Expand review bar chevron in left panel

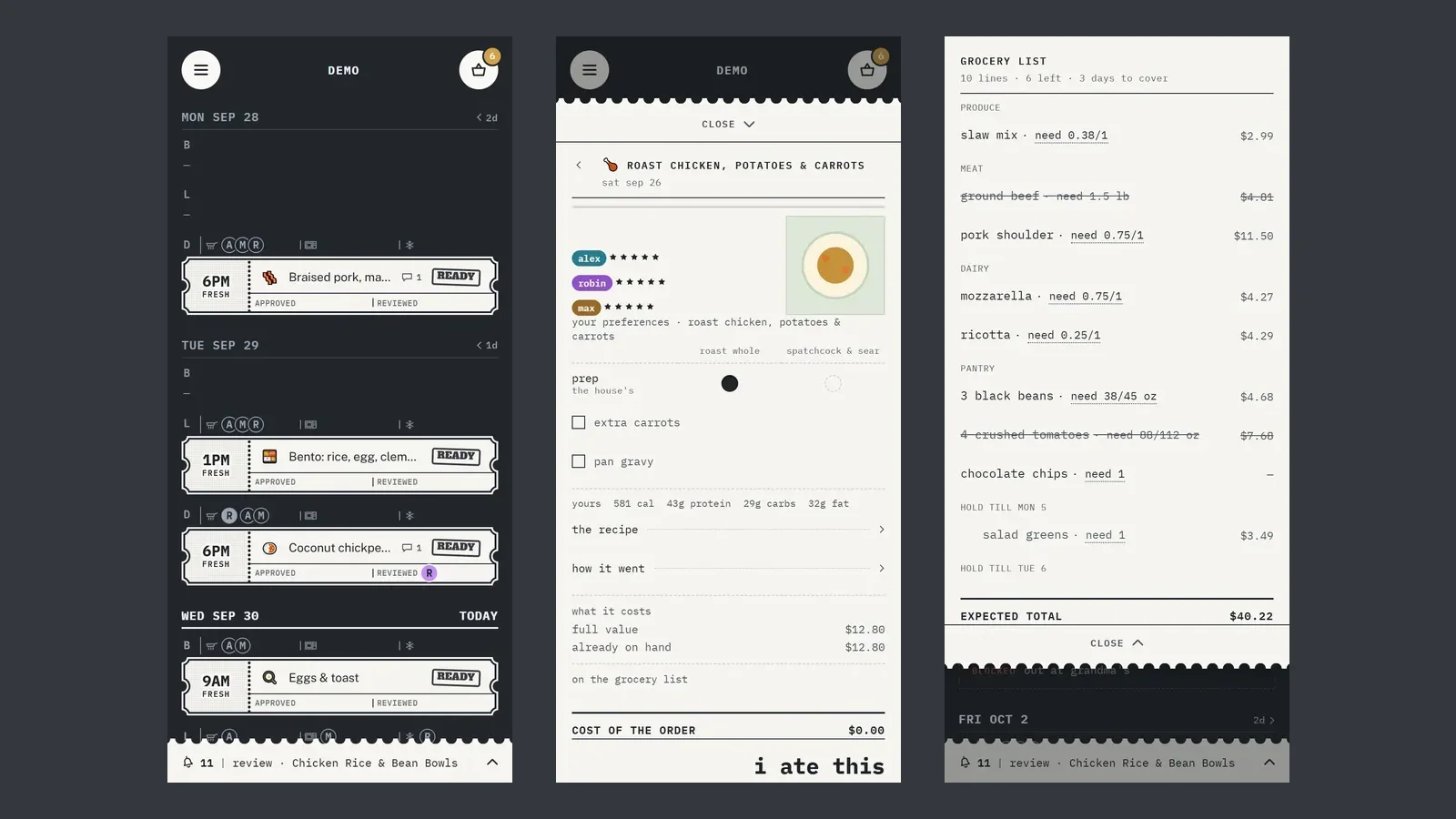pyautogui.click(x=492, y=763)
